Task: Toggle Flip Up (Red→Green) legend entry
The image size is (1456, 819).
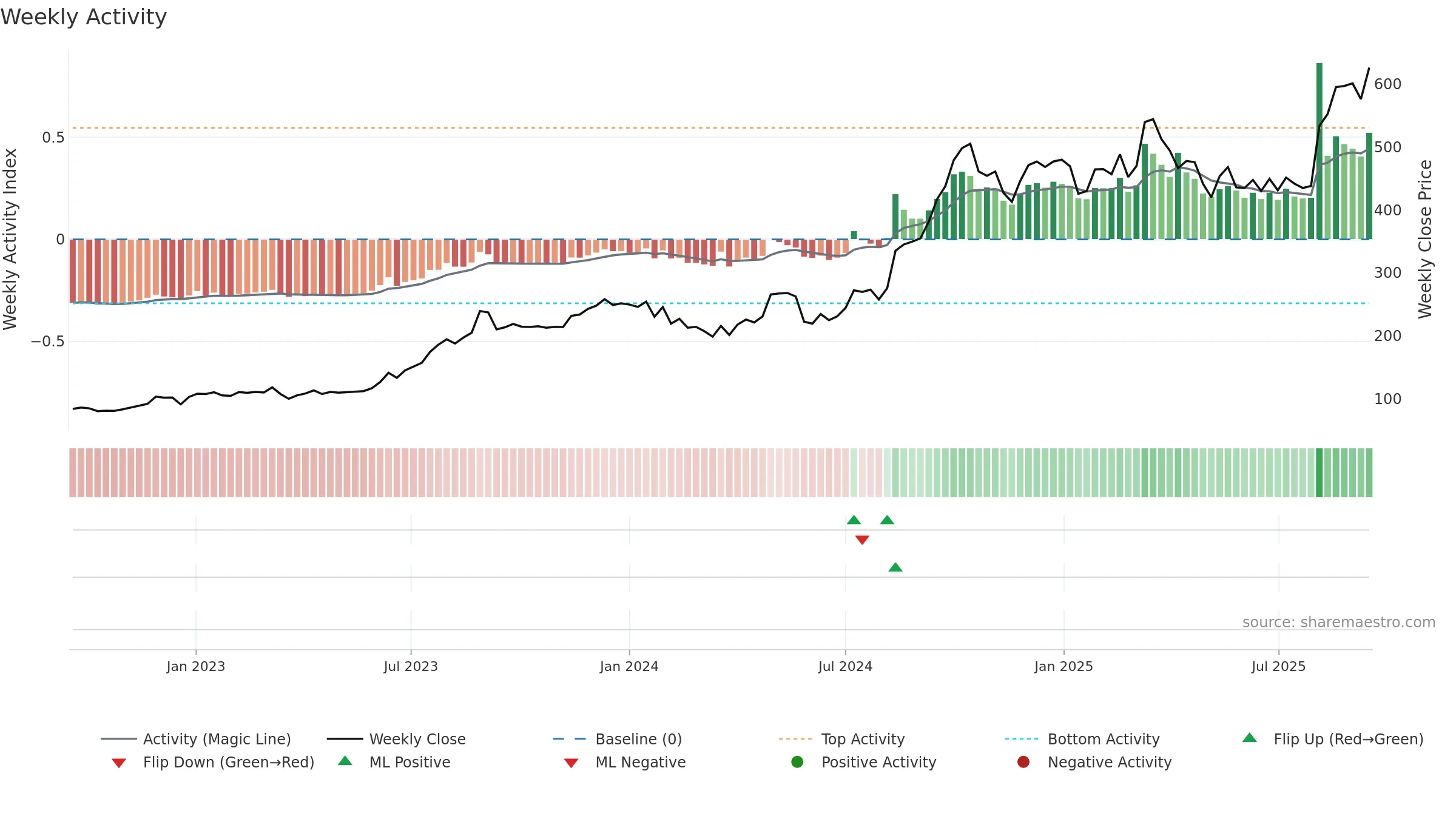Action: tap(1333, 739)
